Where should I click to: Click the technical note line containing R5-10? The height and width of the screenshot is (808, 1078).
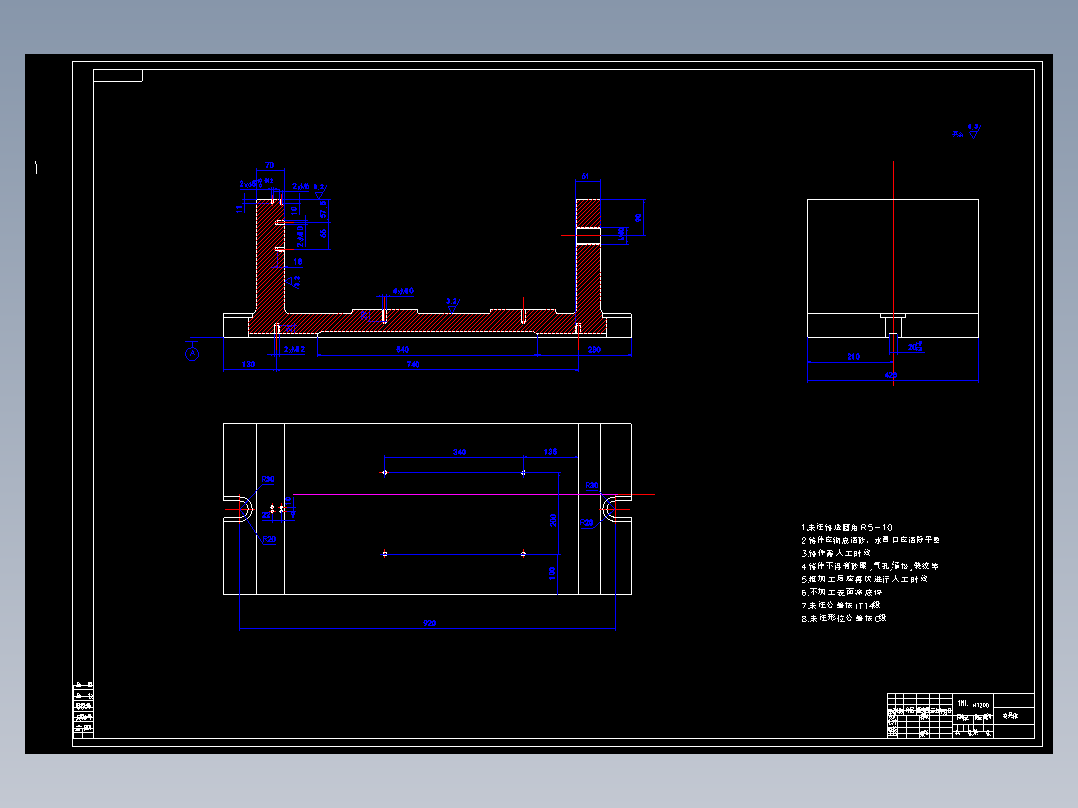pyautogui.click(x=847, y=527)
